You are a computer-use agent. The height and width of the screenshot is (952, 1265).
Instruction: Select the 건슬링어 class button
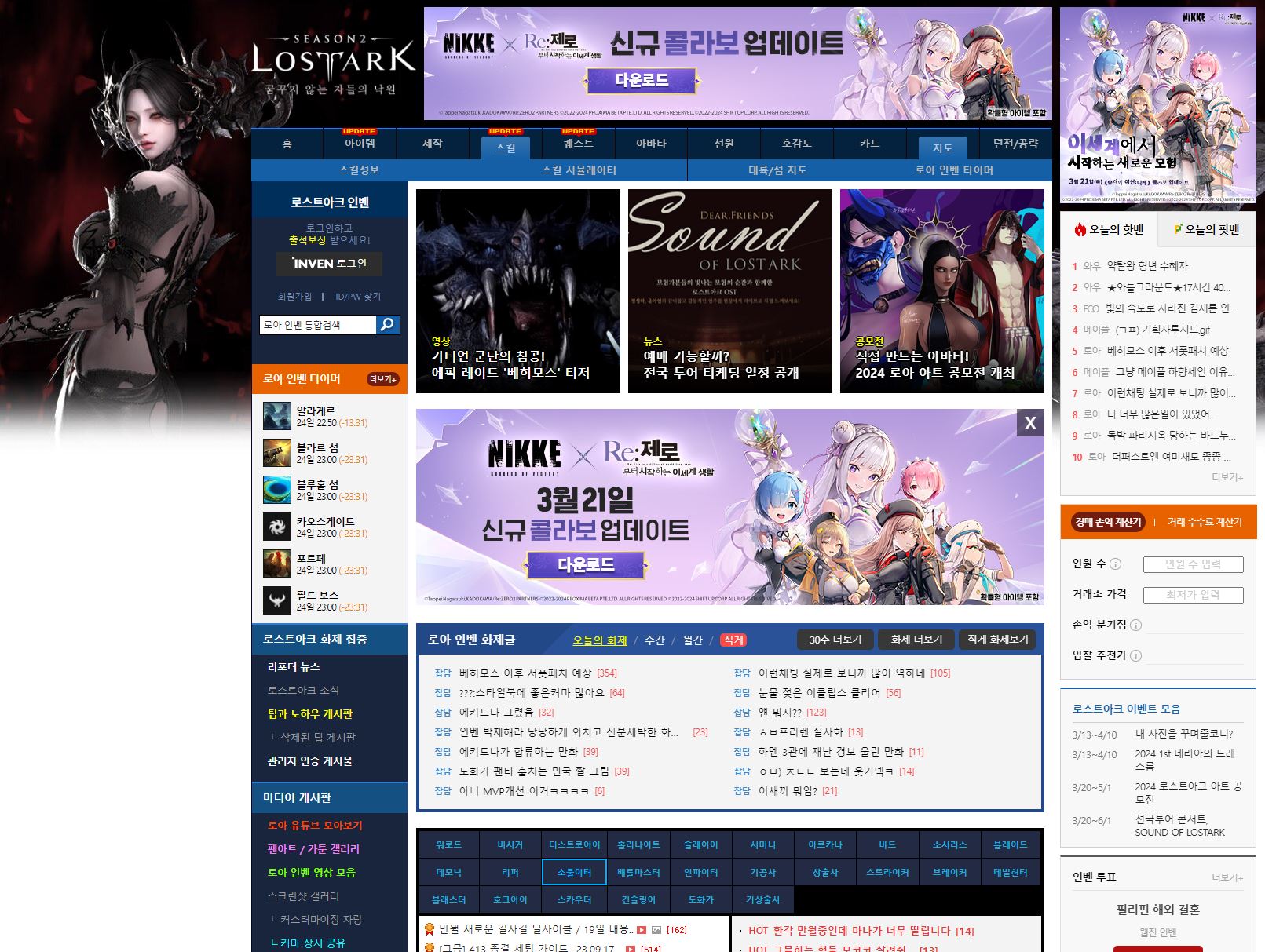[x=638, y=900]
